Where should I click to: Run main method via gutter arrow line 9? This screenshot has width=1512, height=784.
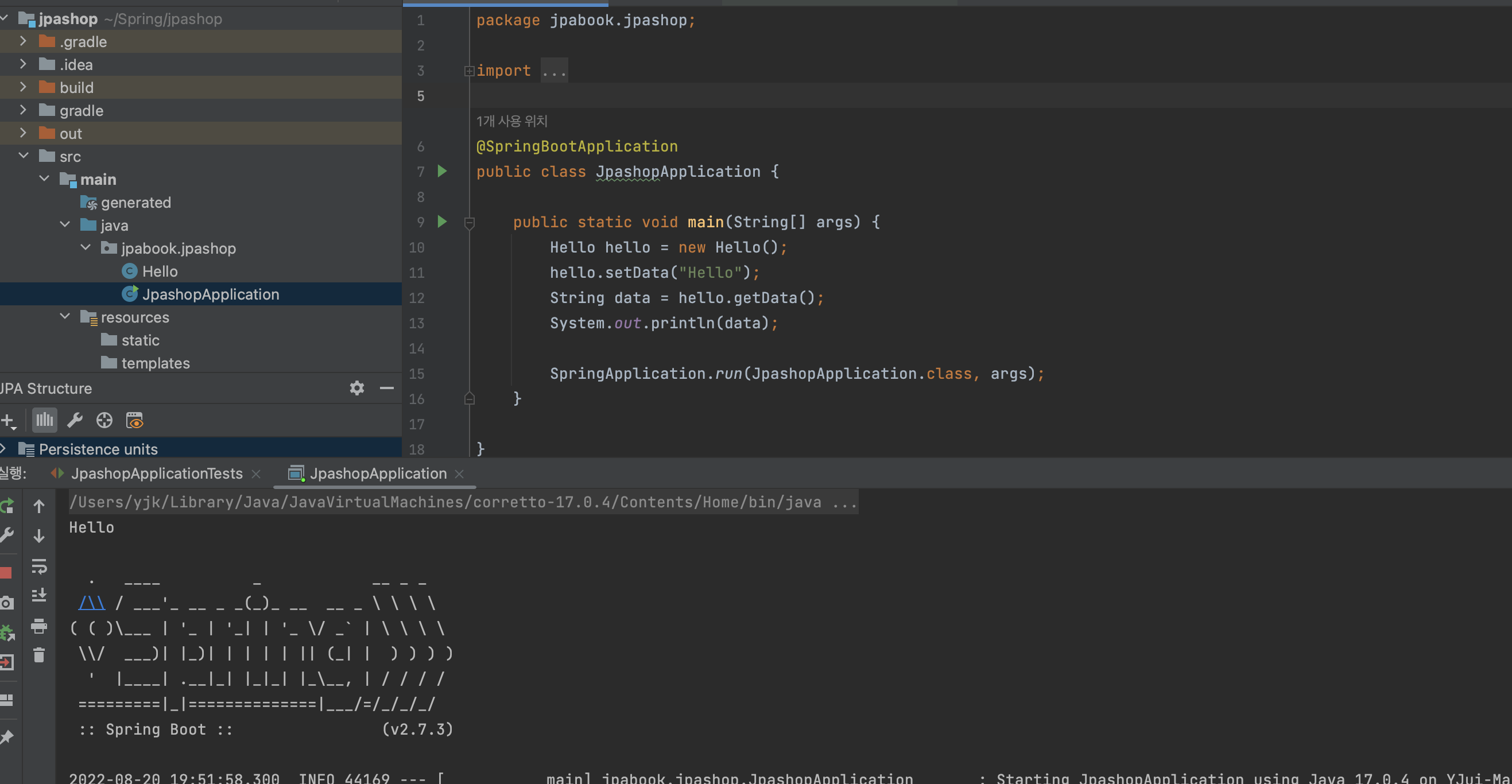[x=442, y=222]
